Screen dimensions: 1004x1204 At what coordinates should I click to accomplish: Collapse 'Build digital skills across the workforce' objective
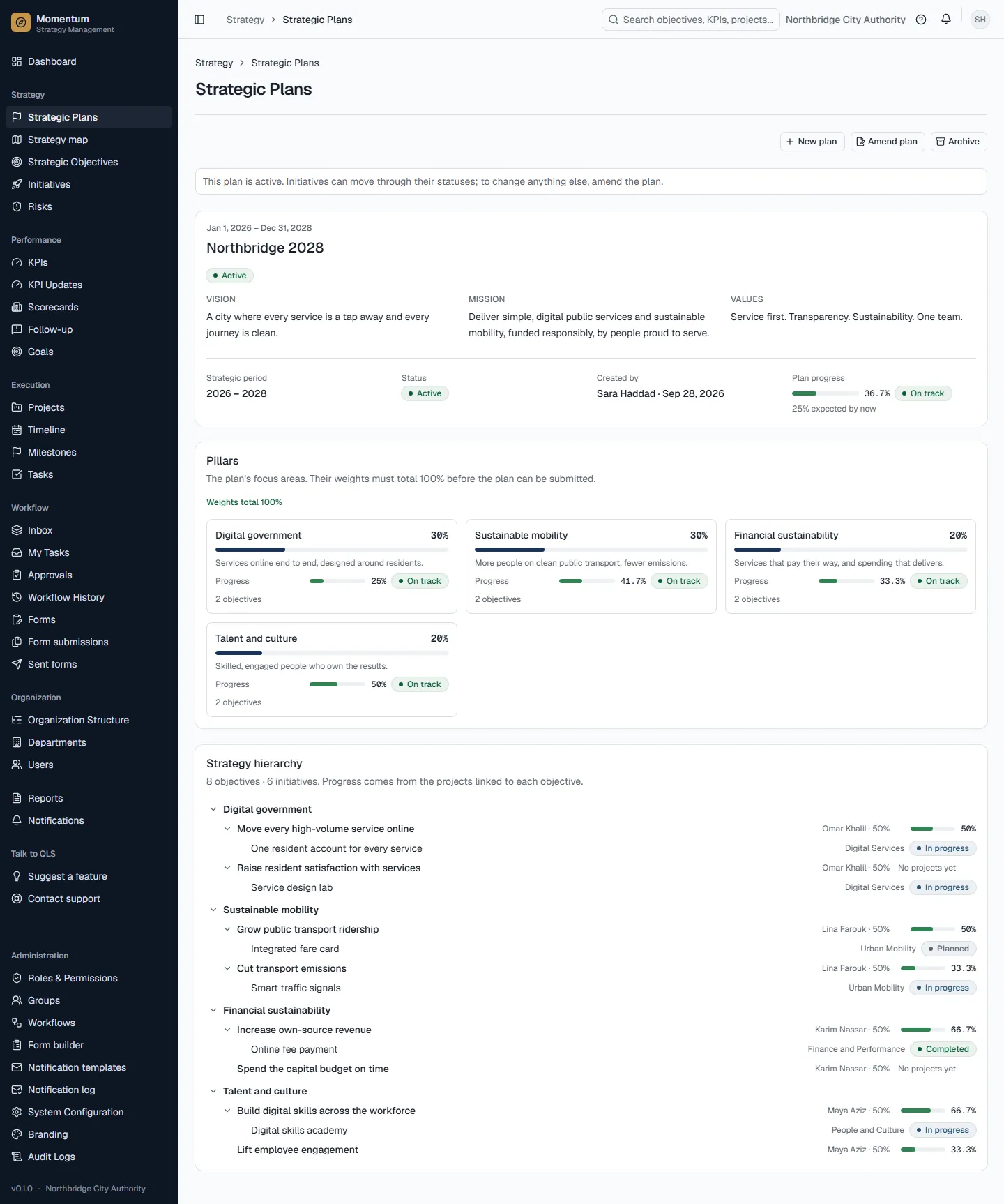click(x=227, y=1111)
